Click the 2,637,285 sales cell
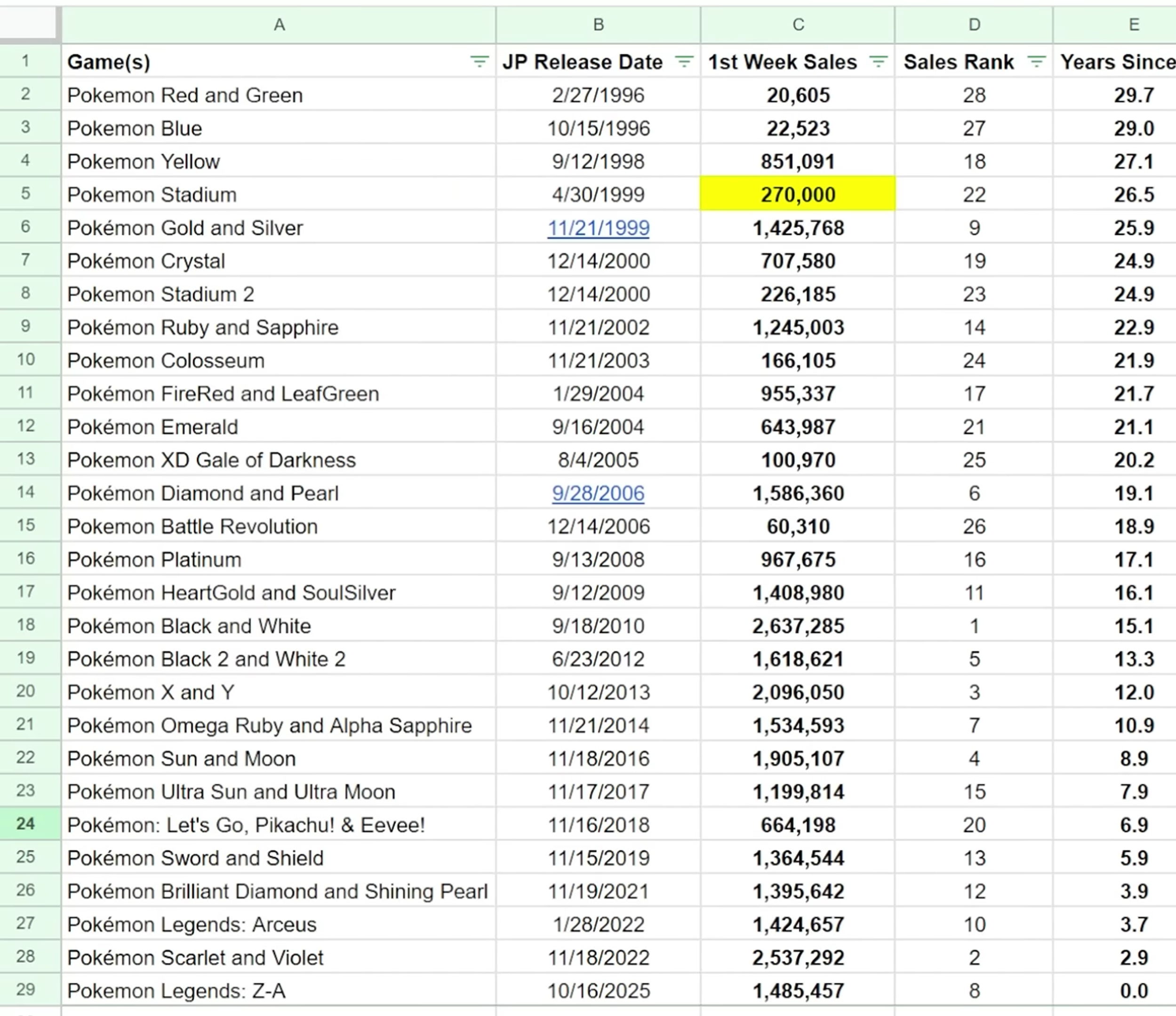Viewport: 1176px width, 1016px height. click(798, 626)
